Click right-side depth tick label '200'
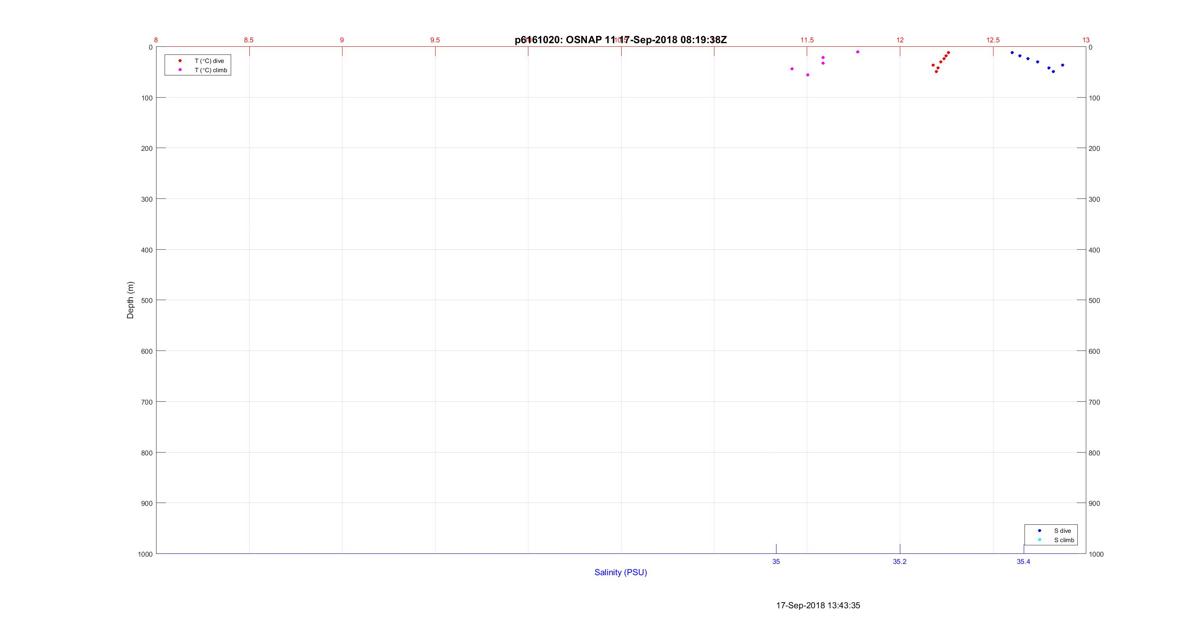Viewport: 1200px width, 622px height. tap(1095, 148)
